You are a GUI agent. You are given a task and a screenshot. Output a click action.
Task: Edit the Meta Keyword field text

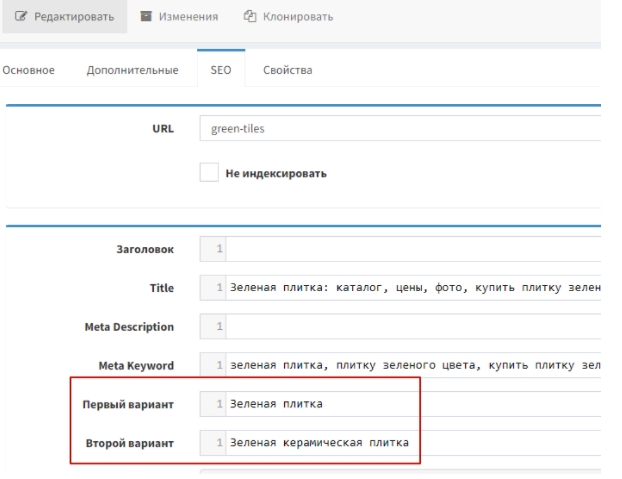click(x=410, y=366)
